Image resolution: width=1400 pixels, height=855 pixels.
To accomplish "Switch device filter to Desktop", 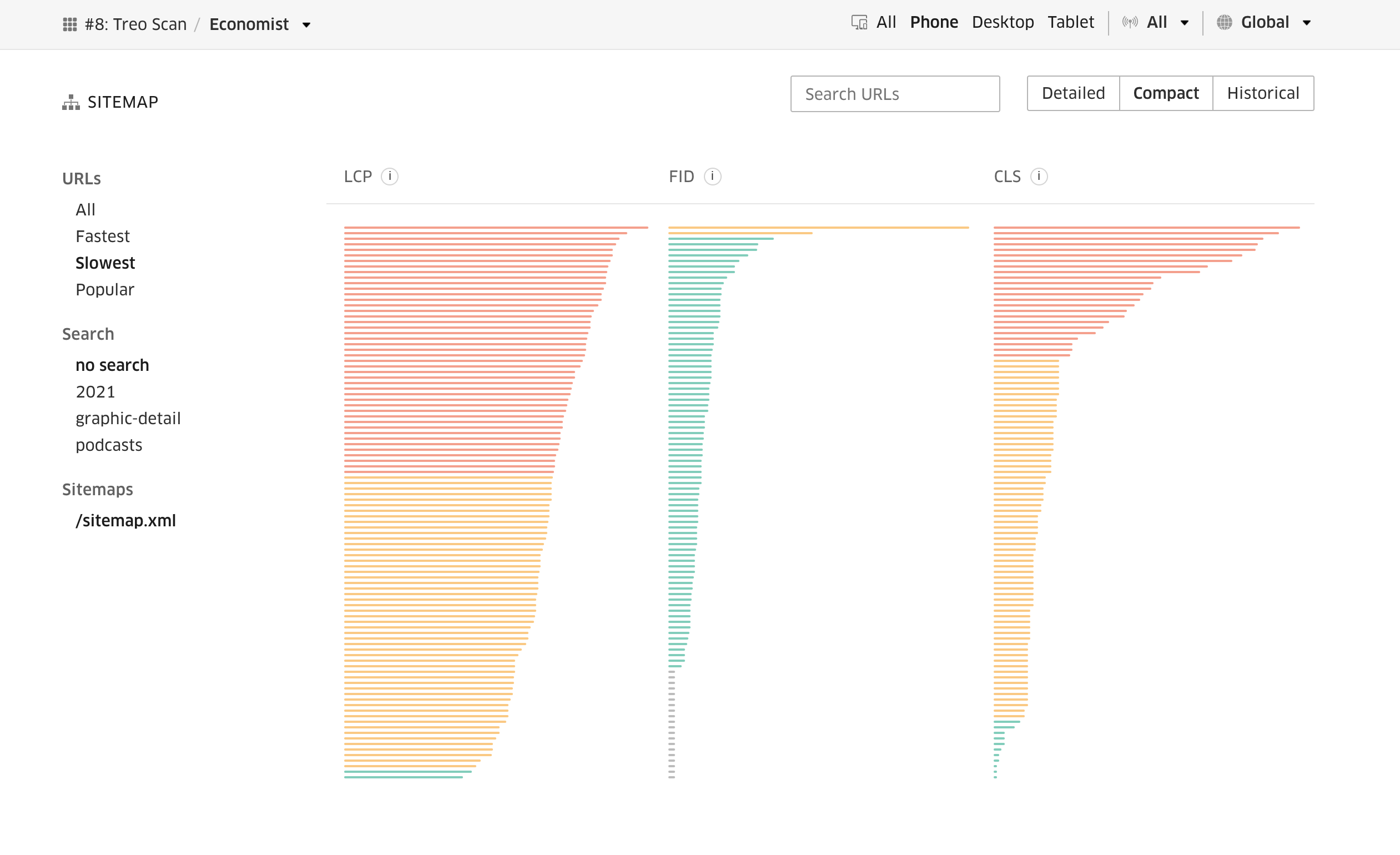I will (1003, 22).
